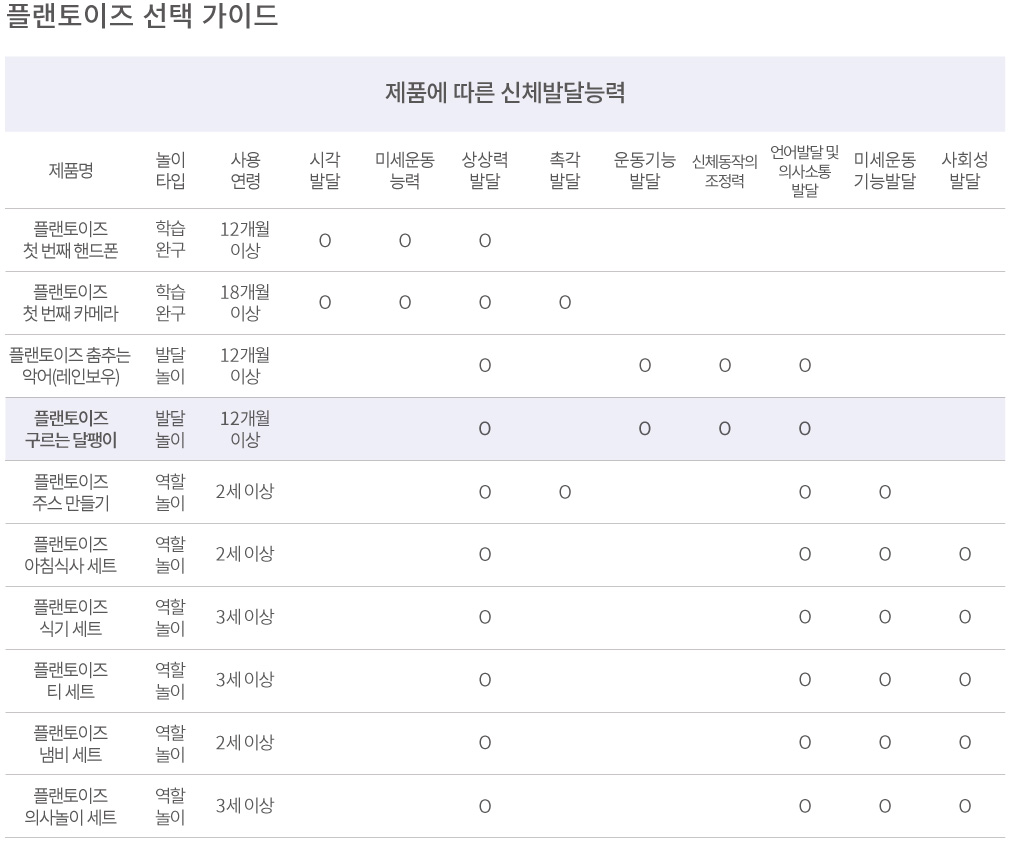Select product 플랜토이즈 주스 만들기
This screenshot has width=1010, height=846.
point(71,492)
